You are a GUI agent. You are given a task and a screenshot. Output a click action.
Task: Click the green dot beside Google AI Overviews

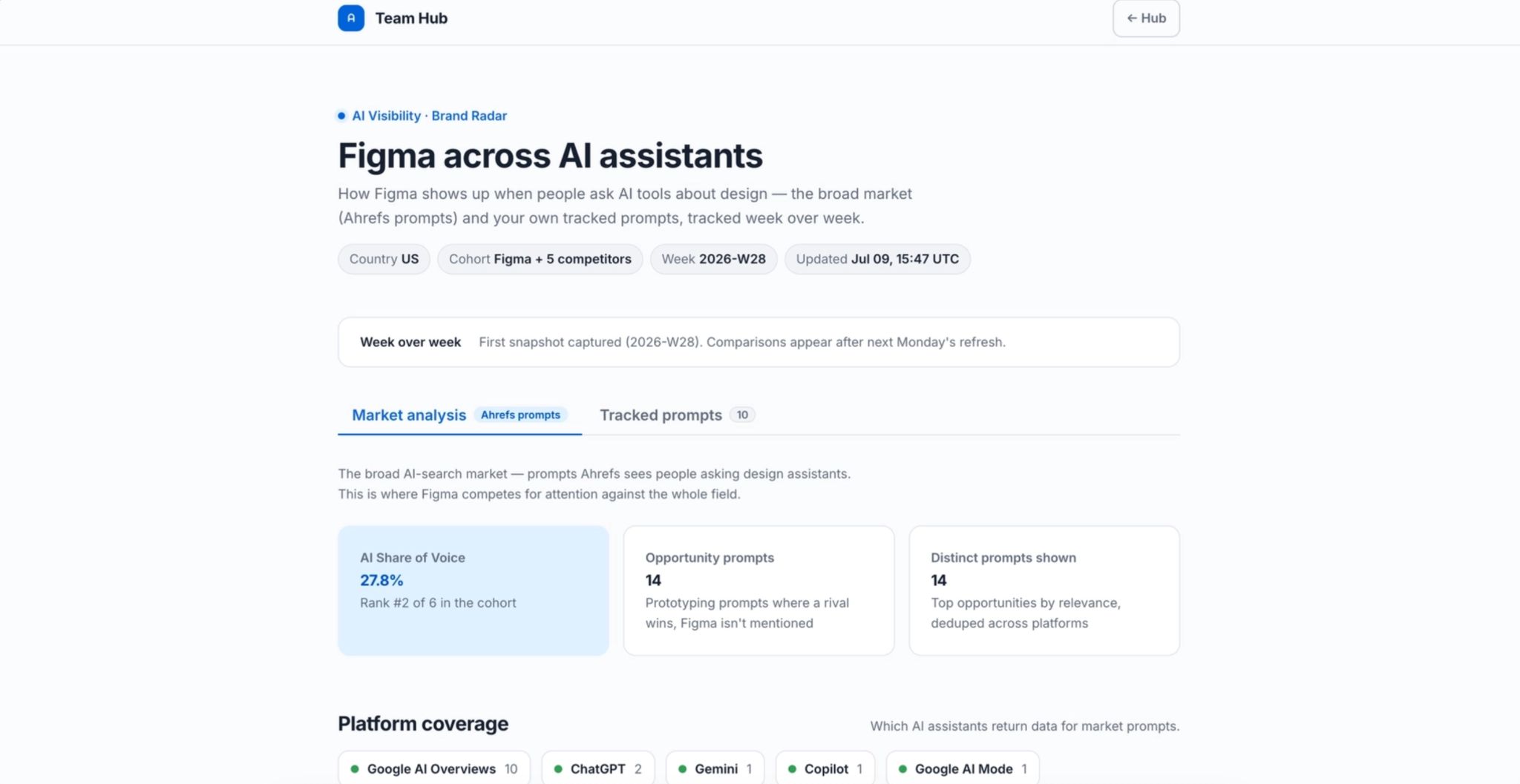pos(355,769)
